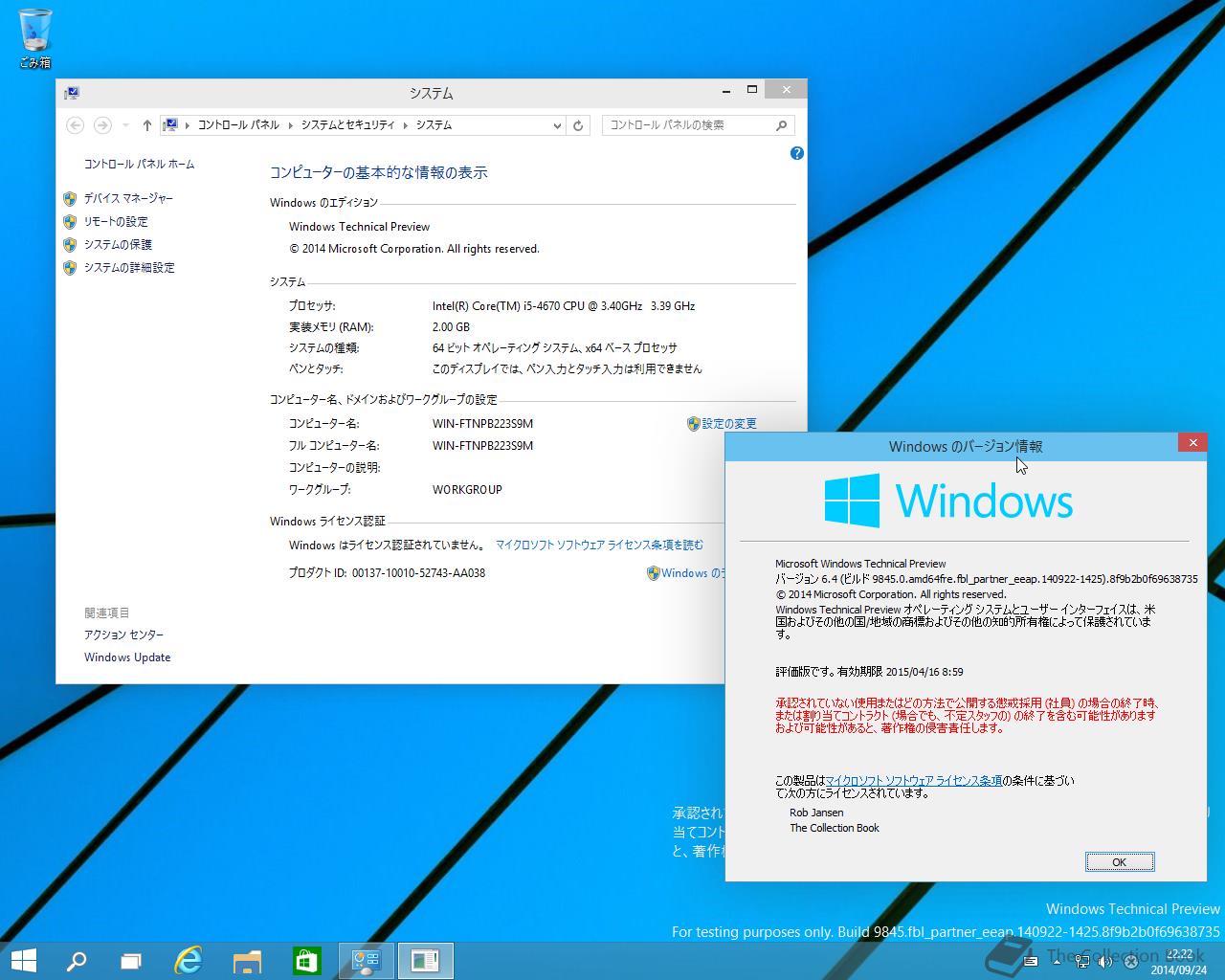Go forward in the System window
1225x980 pixels.
point(102,125)
